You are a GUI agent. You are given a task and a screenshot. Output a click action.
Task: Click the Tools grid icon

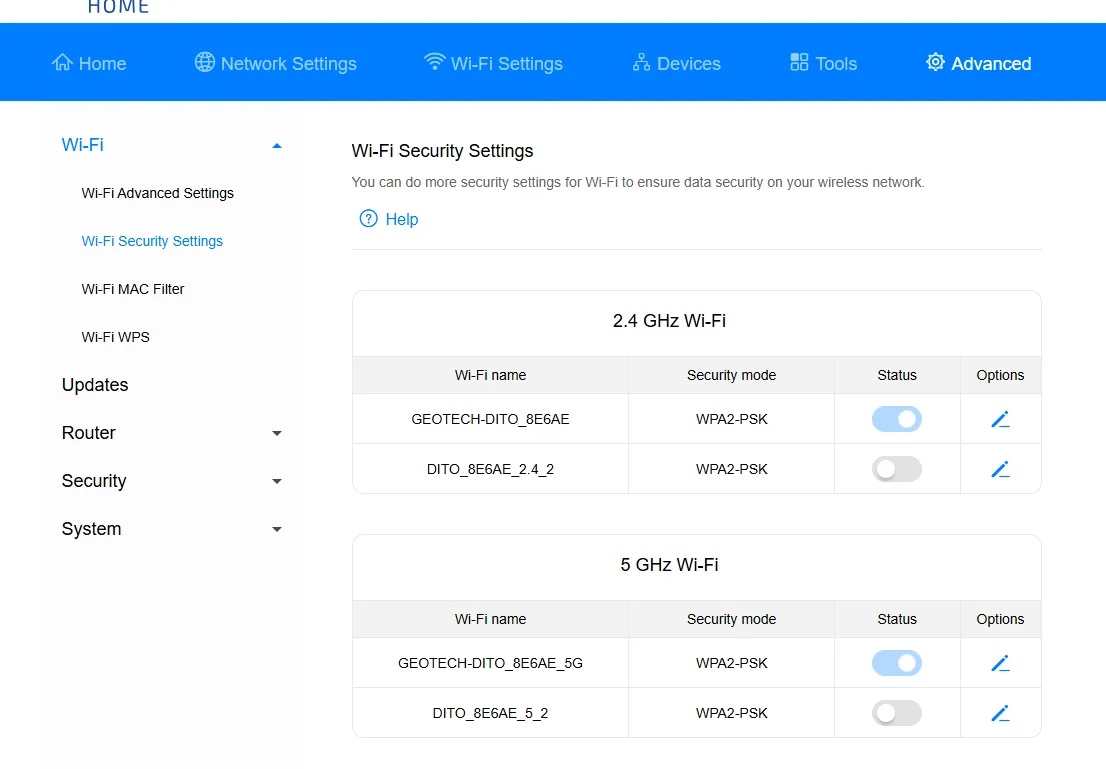click(x=799, y=62)
